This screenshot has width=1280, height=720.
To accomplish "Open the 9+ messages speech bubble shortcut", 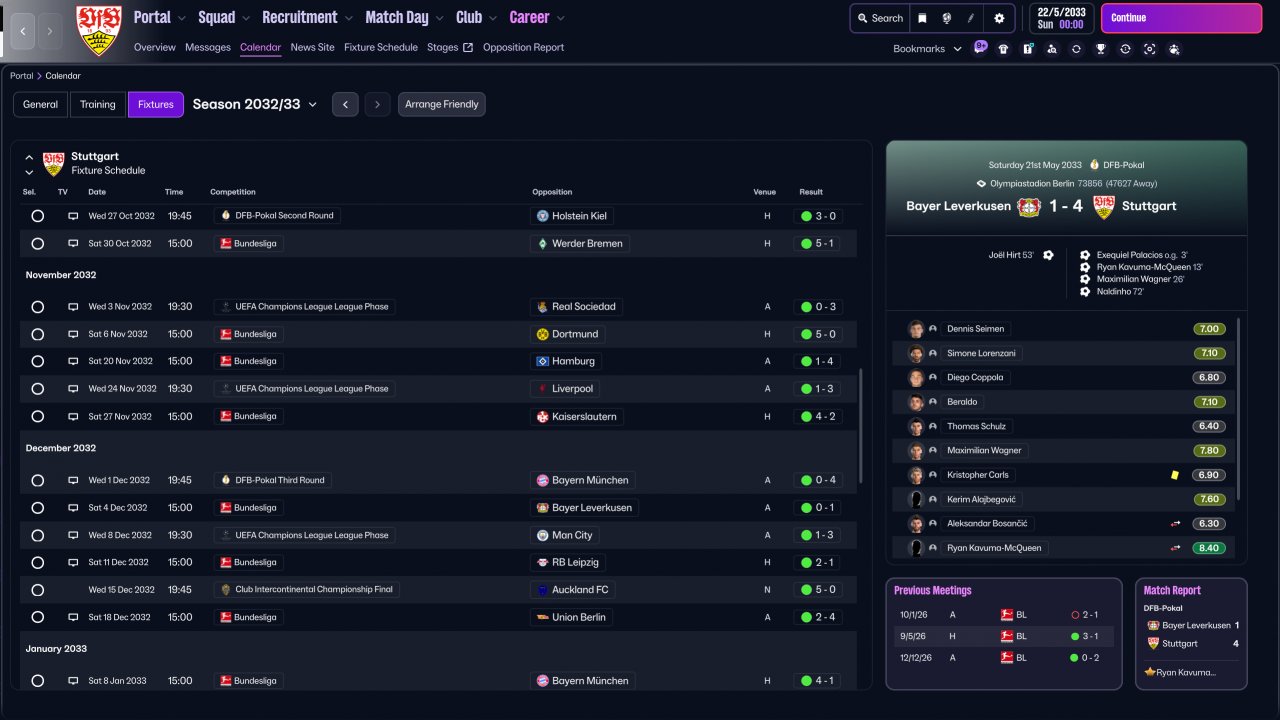I will coord(980,47).
